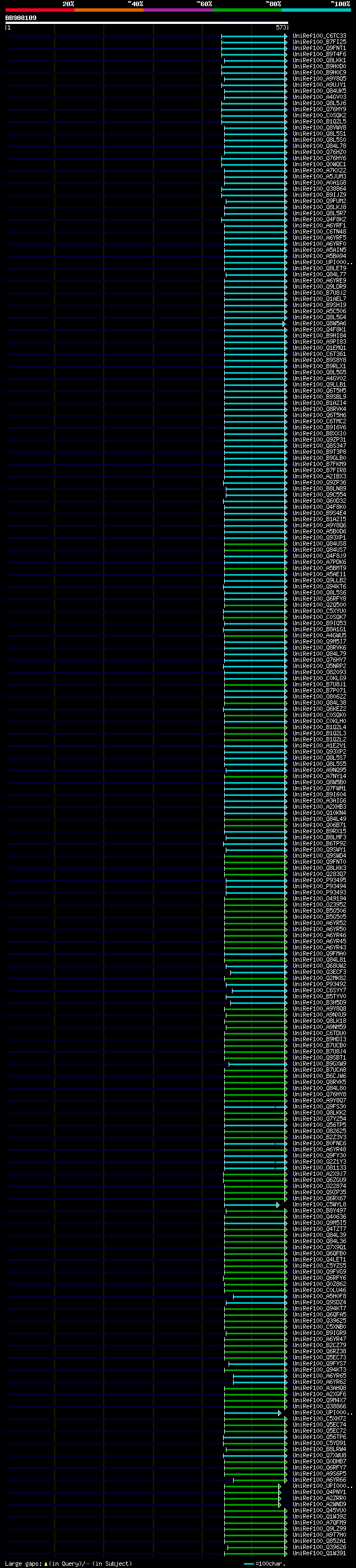Click the ~80% green legend segment
The image size is (356, 1568).
pos(247,10)
